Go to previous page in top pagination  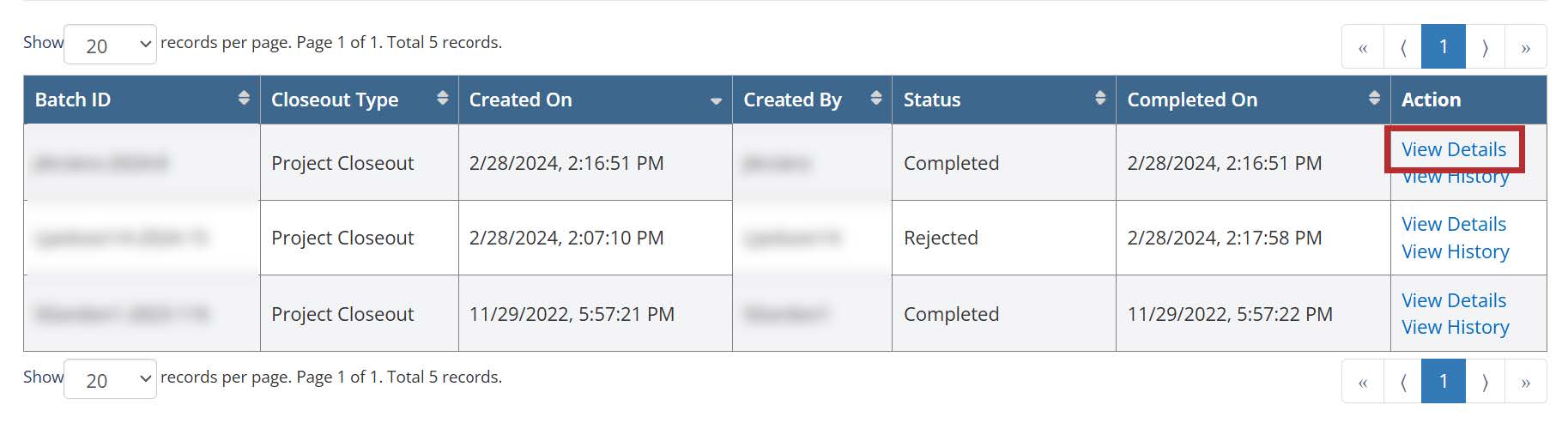click(1403, 47)
